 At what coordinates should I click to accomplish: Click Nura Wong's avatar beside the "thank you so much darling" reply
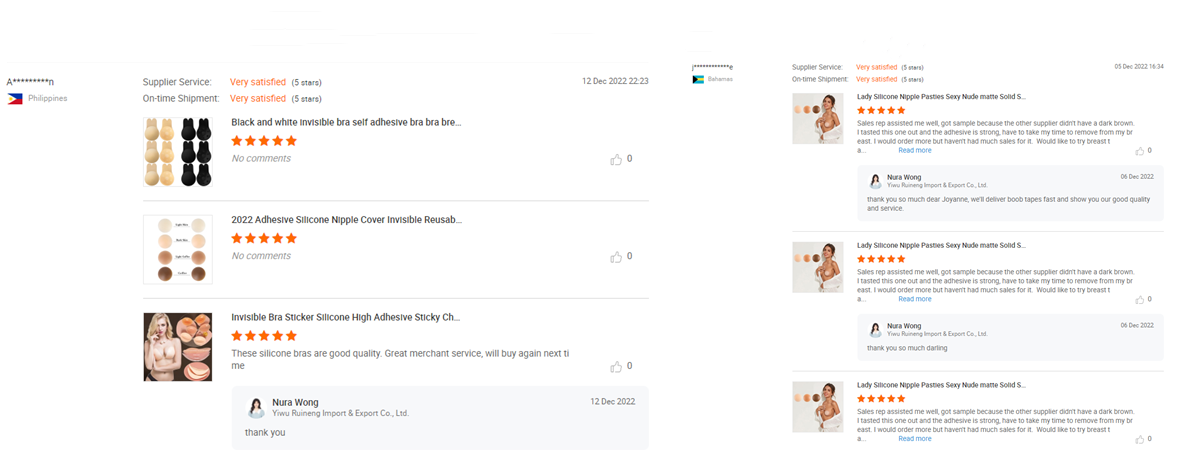point(875,329)
